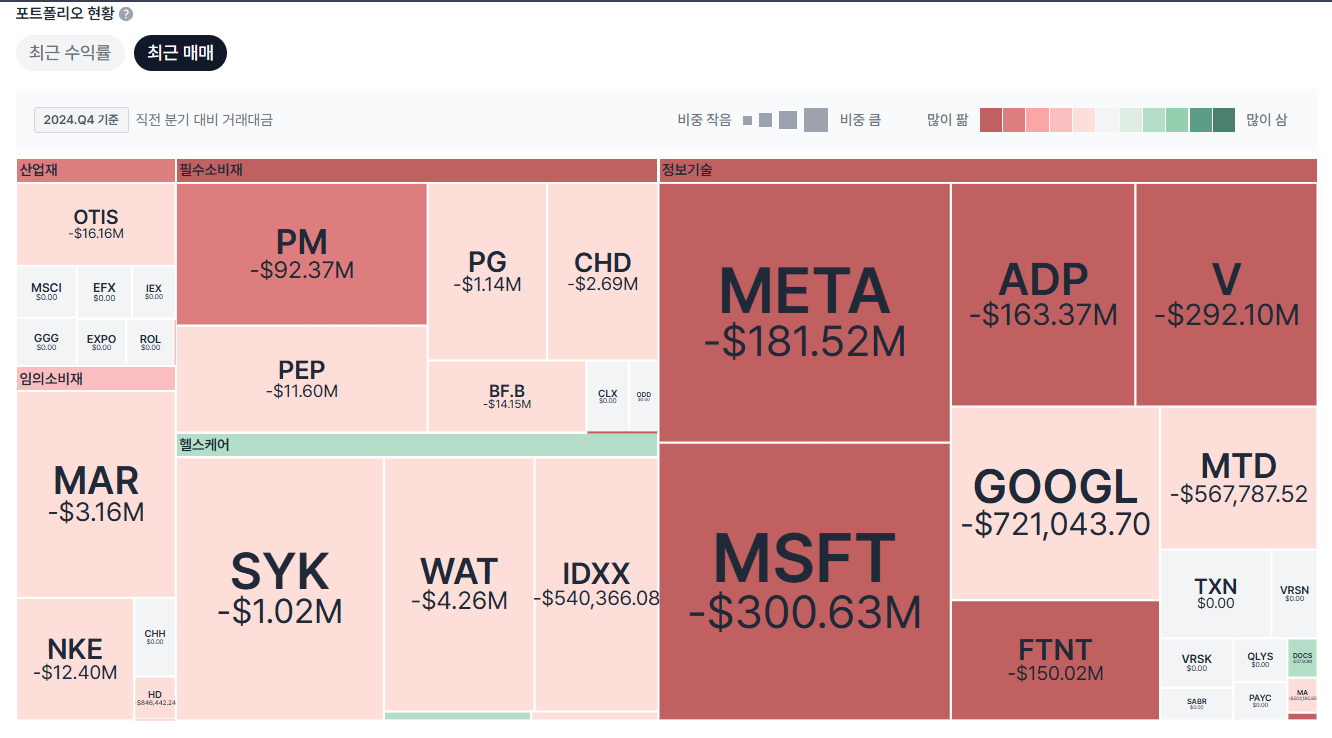Viewport: 1332px width, 738px height.
Task: Open the META treemap tile
Action: [x=805, y=313]
